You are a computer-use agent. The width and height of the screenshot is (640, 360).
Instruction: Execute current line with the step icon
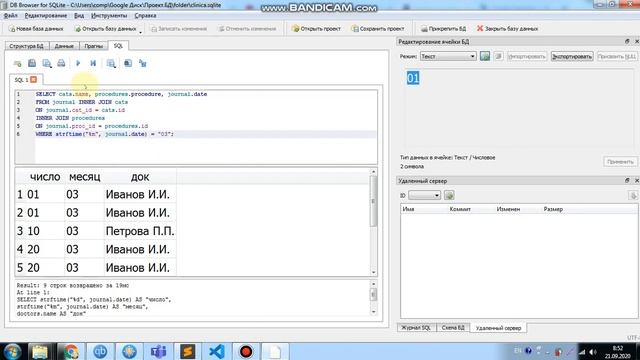coord(93,63)
